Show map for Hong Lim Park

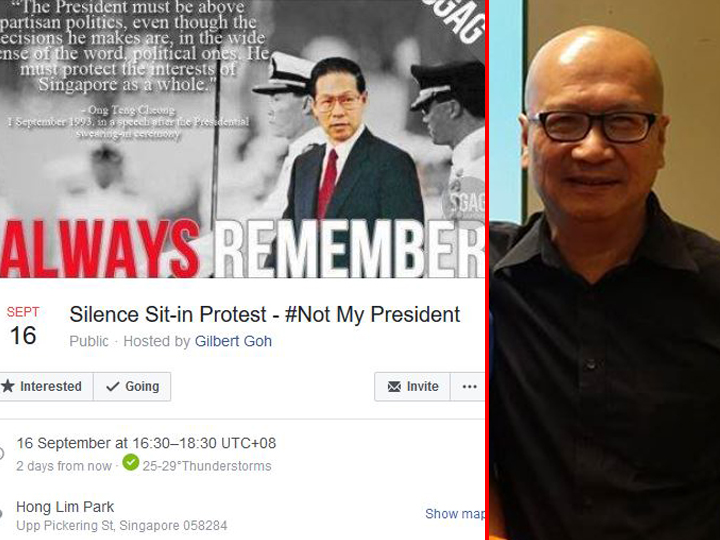click(x=455, y=513)
